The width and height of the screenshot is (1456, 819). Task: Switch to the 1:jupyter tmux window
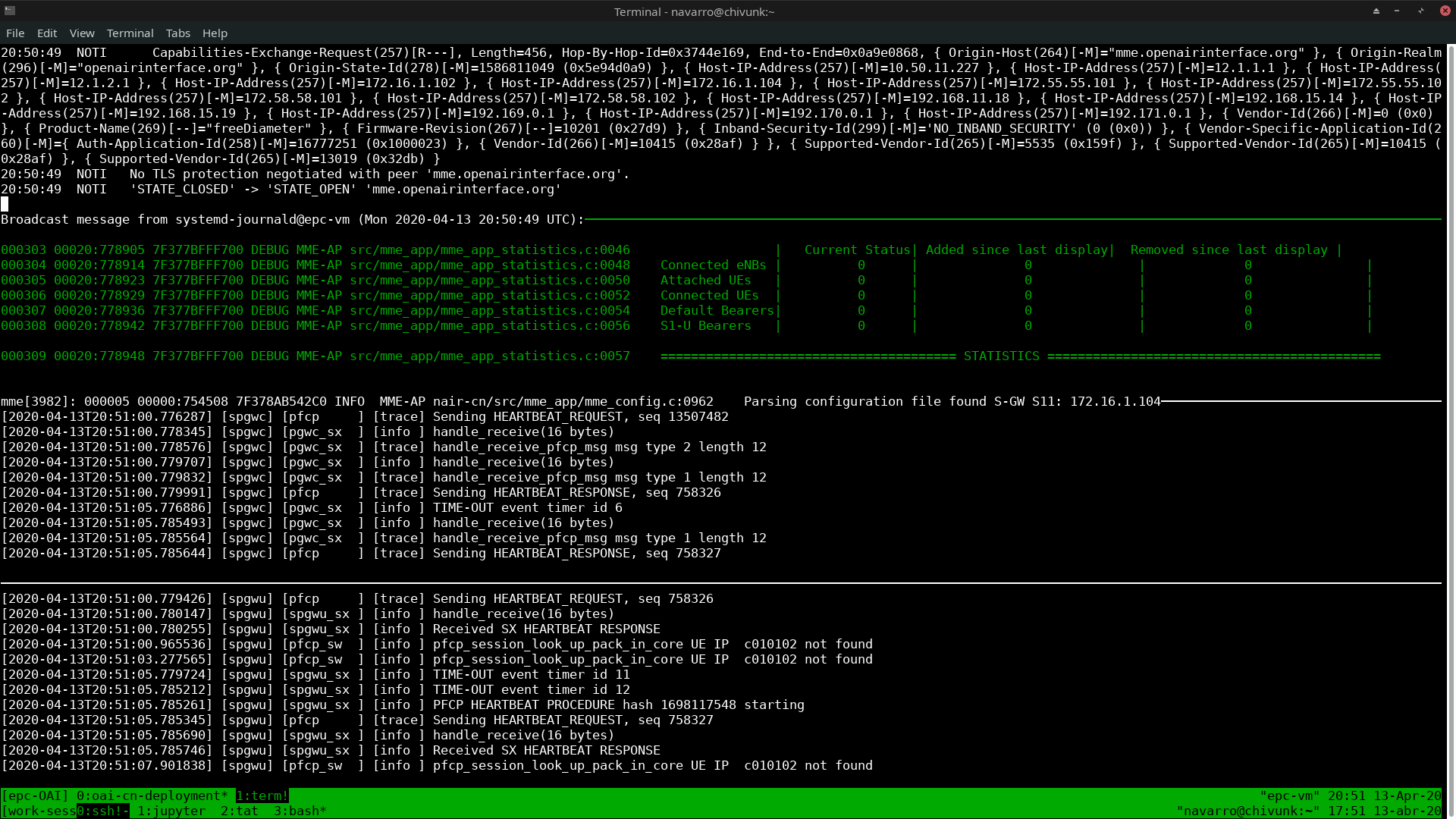[171, 811]
